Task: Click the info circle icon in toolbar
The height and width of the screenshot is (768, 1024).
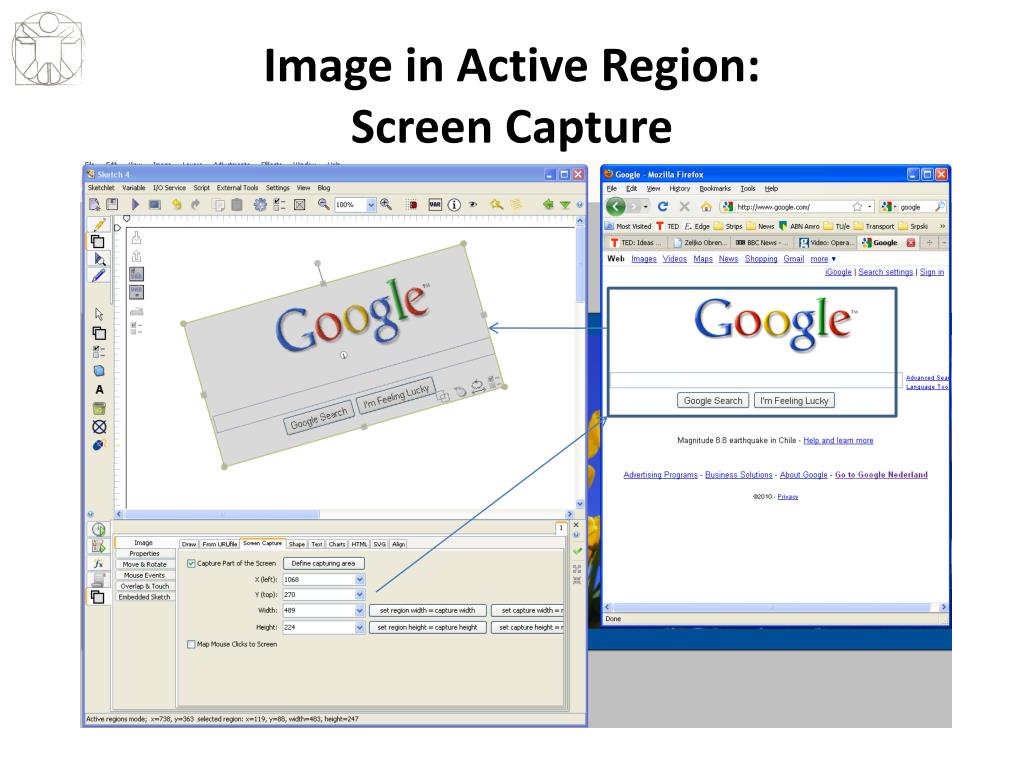Action: tap(454, 205)
